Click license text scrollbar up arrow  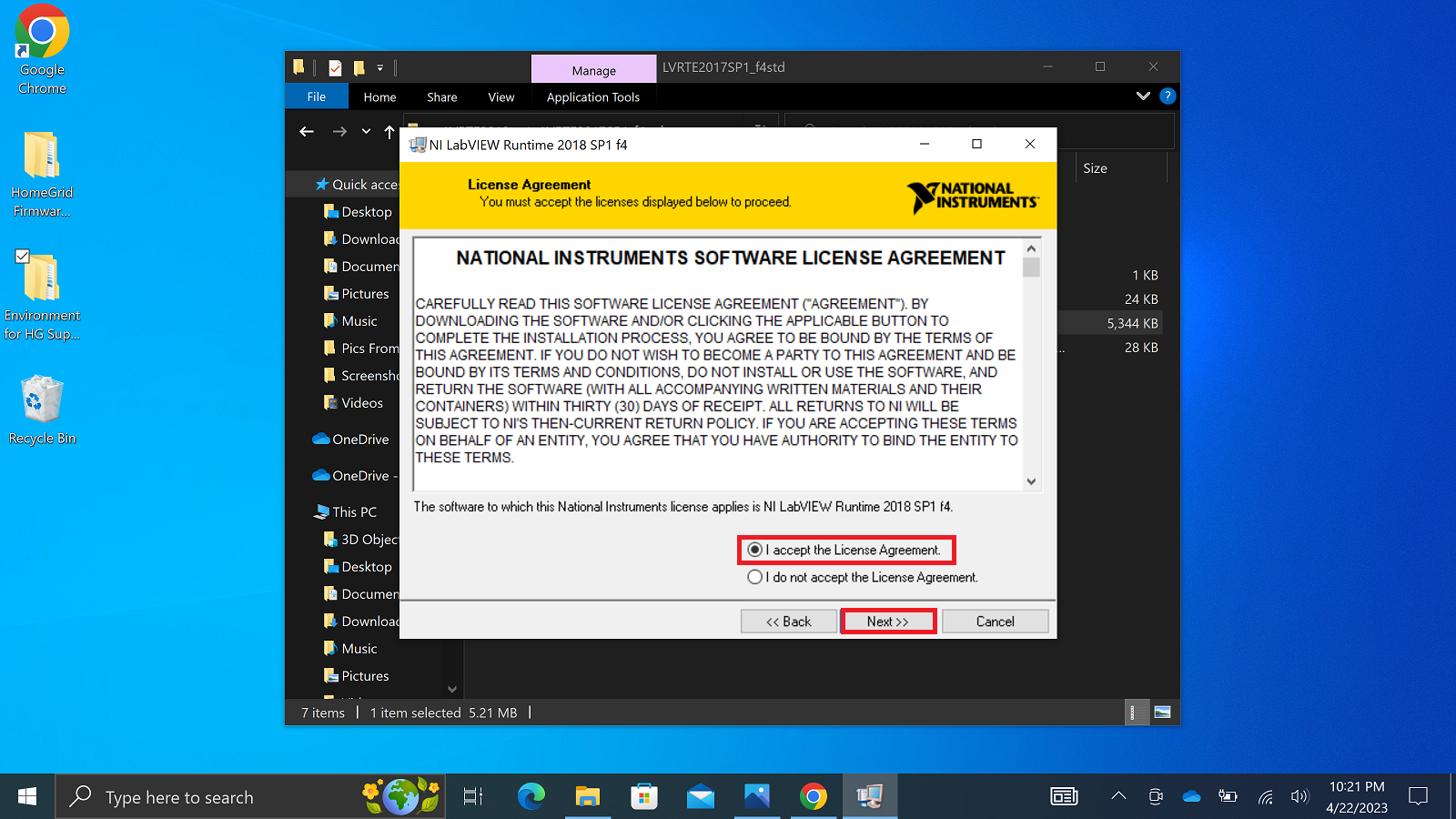tap(1031, 248)
